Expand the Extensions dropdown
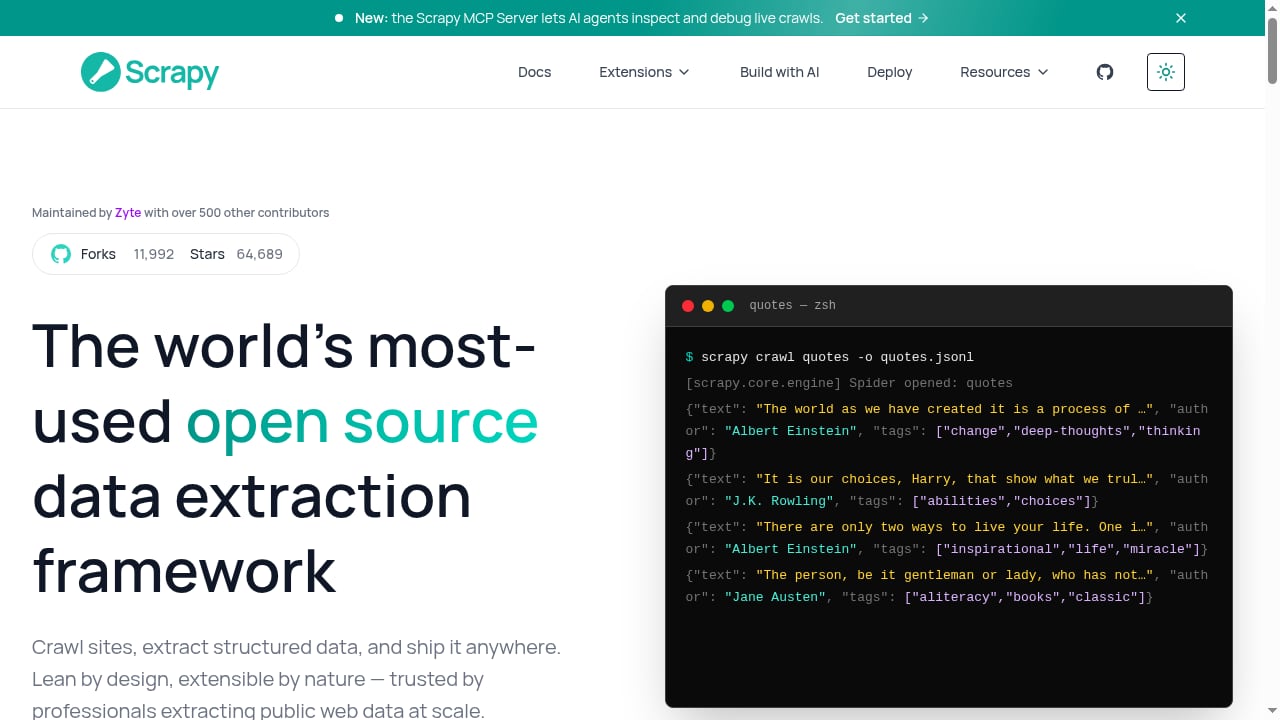 click(x=645, y=72)
